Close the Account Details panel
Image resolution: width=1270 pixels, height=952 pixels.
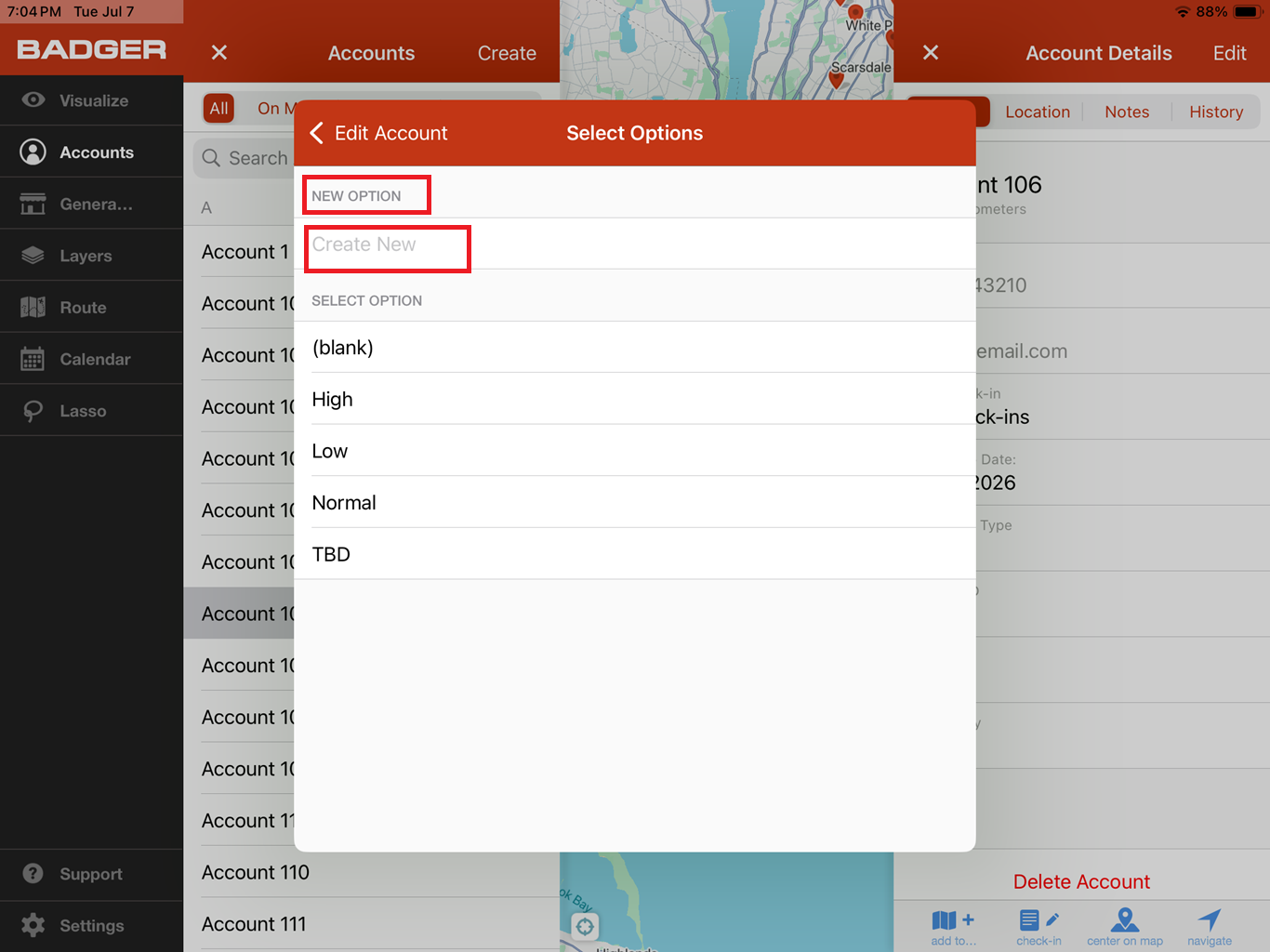pos(931,53)
